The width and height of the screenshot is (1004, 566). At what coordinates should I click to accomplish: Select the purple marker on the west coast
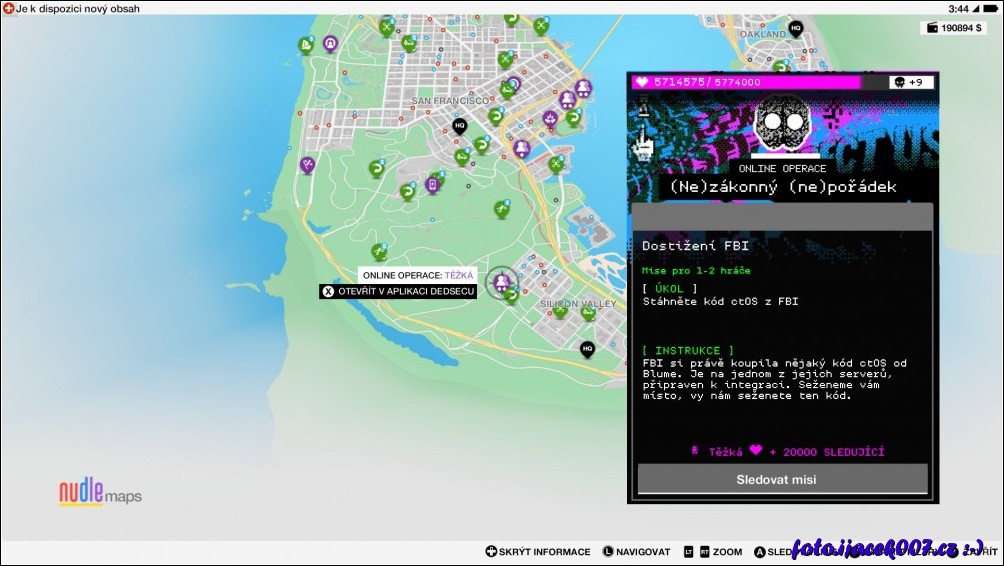308,164
